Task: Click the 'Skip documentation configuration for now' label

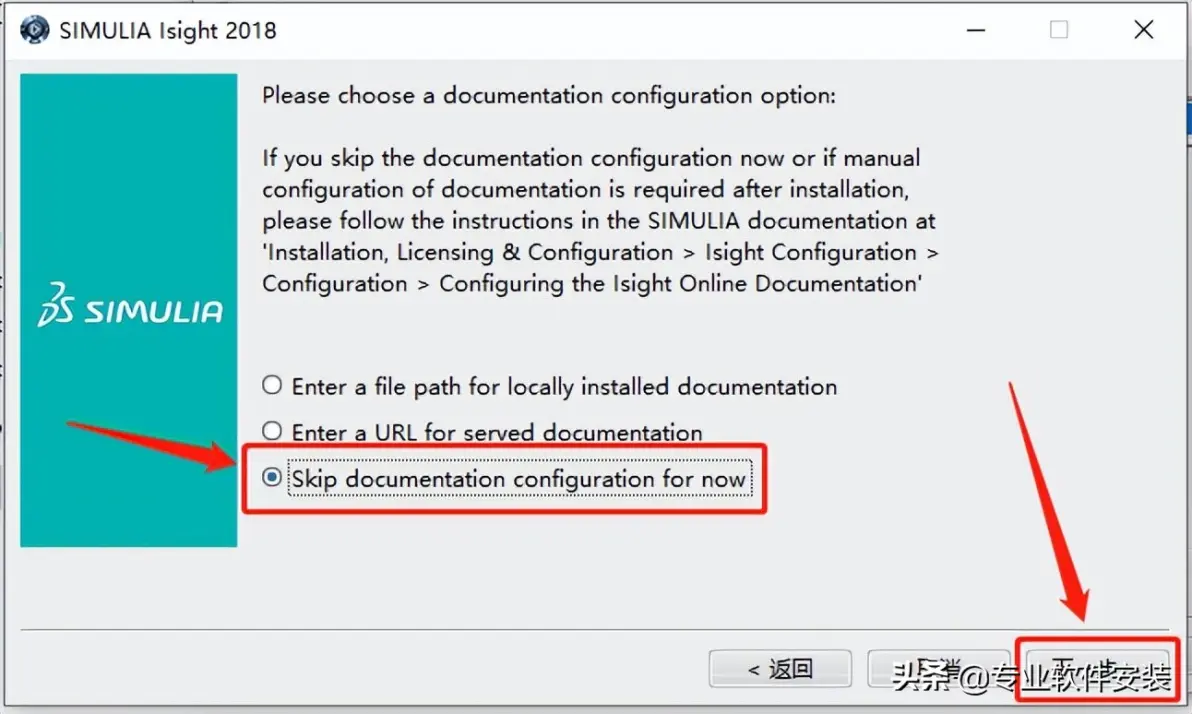Action: pyautogui.click(x=519, y=479)
